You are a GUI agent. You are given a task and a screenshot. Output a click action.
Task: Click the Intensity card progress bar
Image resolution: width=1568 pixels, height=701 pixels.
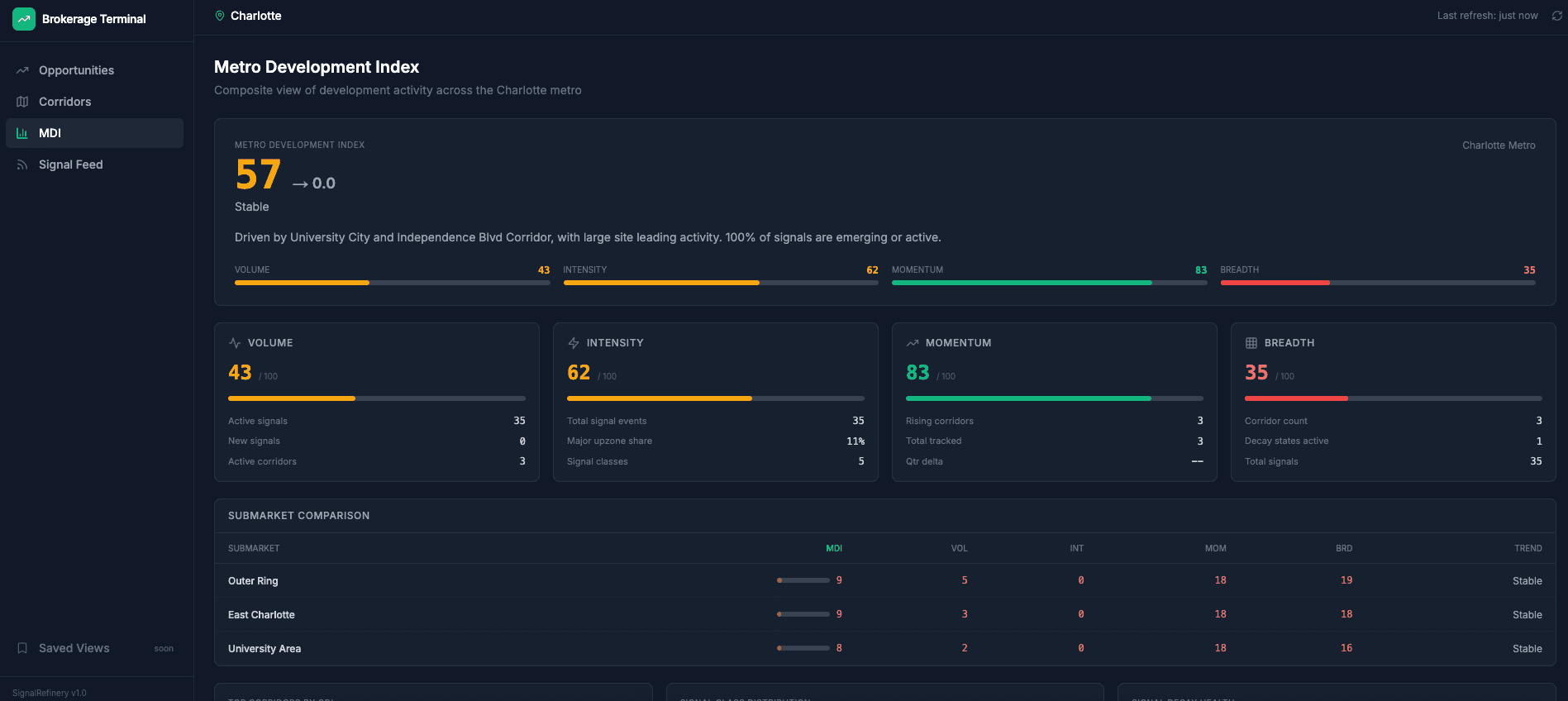[x=716, y=398]
